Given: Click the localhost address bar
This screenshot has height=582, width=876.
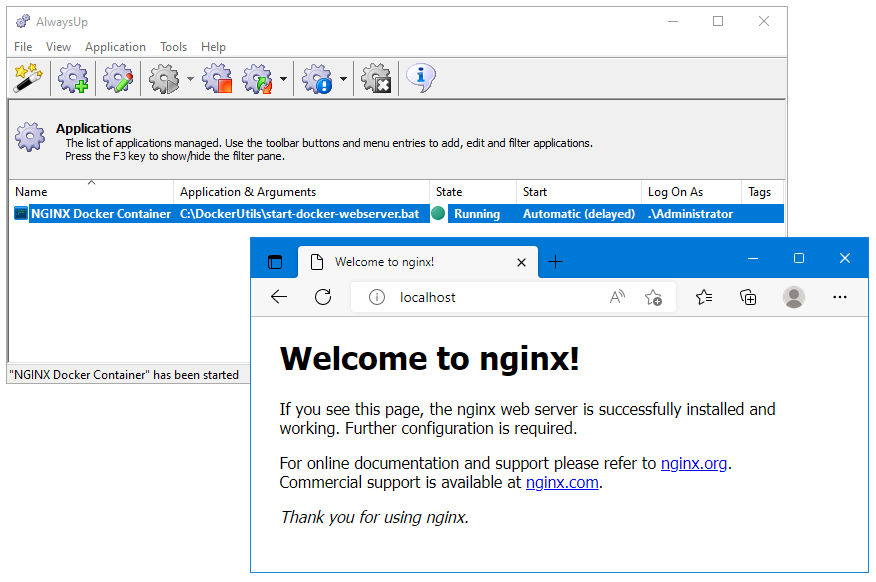Looking at the screenshot, I should pyautogui.click(x=513, y=297).
